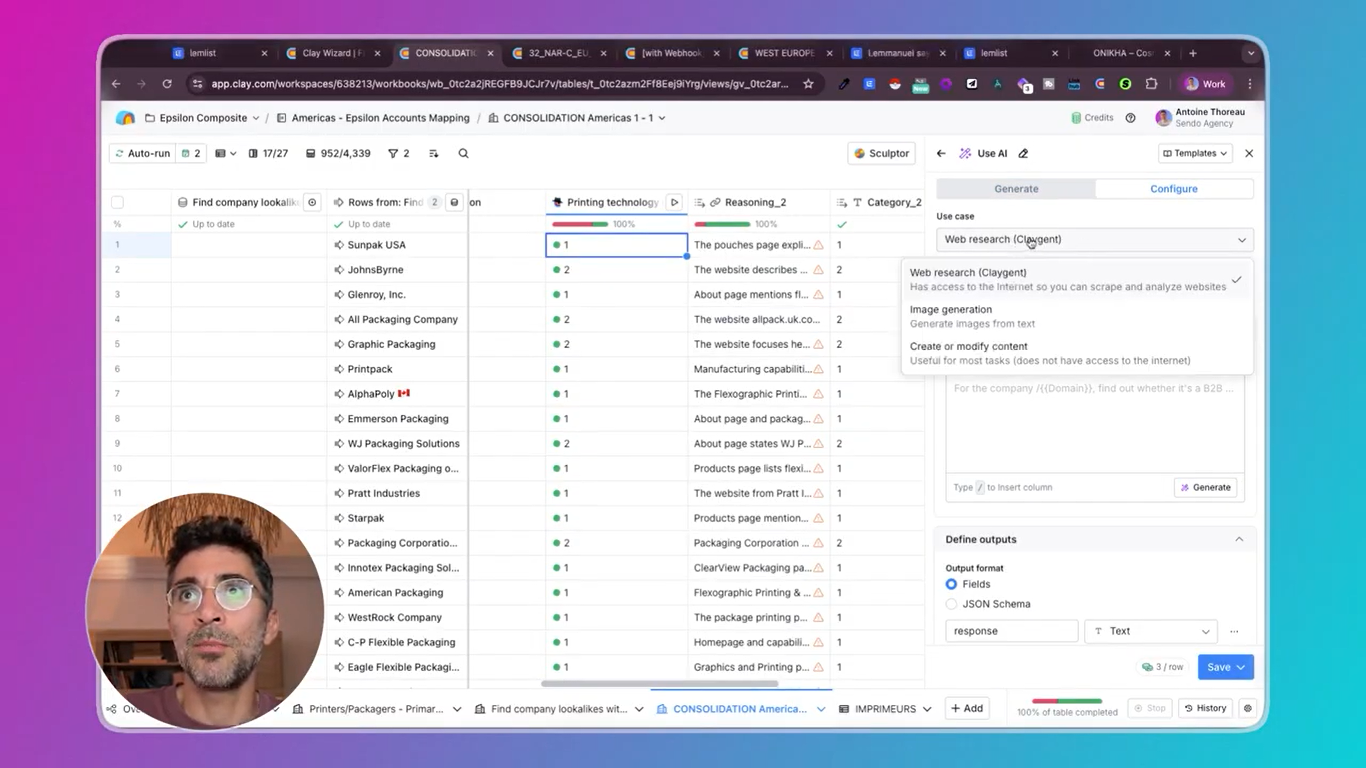
Task: Click the response field name input
Action: (1012, 631)
